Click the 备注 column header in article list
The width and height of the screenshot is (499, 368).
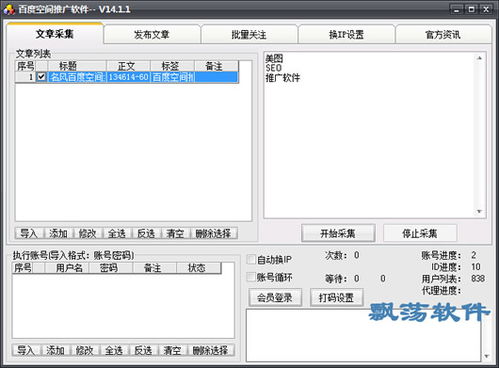click(x=216, y=66)
